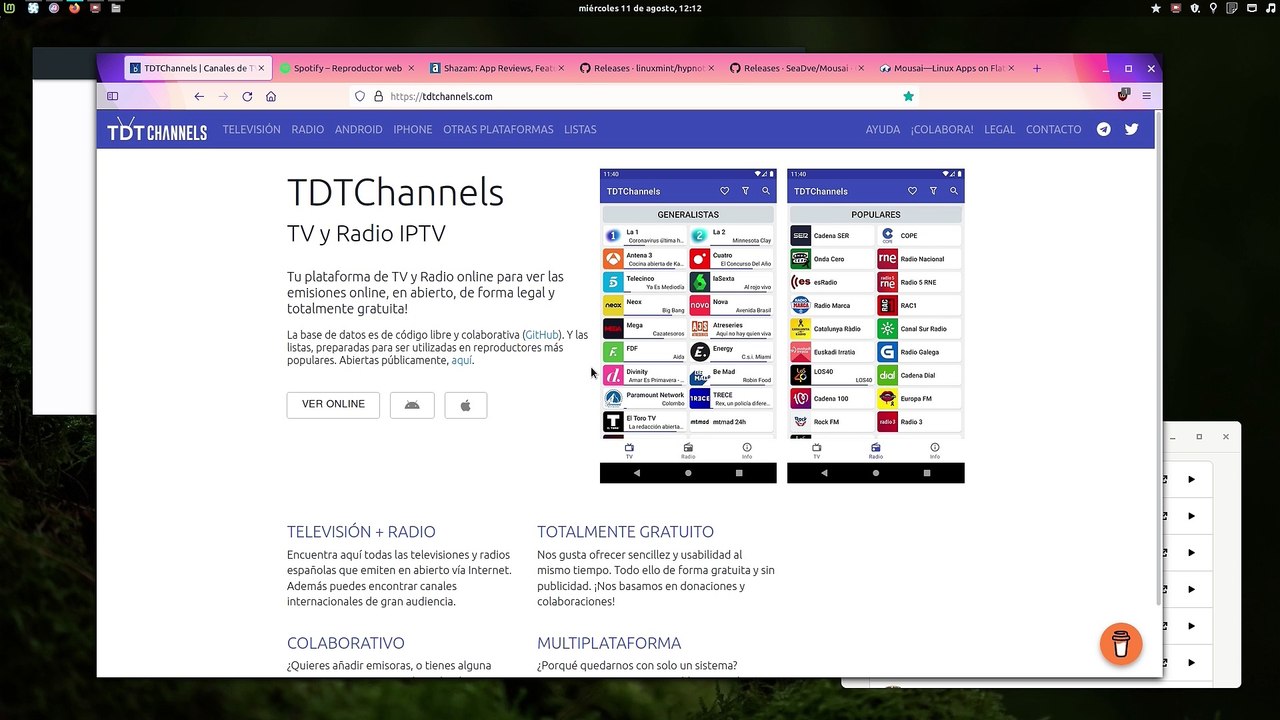The width and height of the screenshot is (1280, 720).
Task: Open a new browser tab
Action: [x=1037, y=68]
